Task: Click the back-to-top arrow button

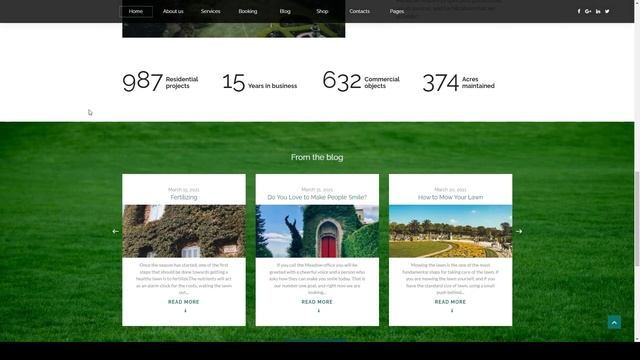Action: point(614,322)
